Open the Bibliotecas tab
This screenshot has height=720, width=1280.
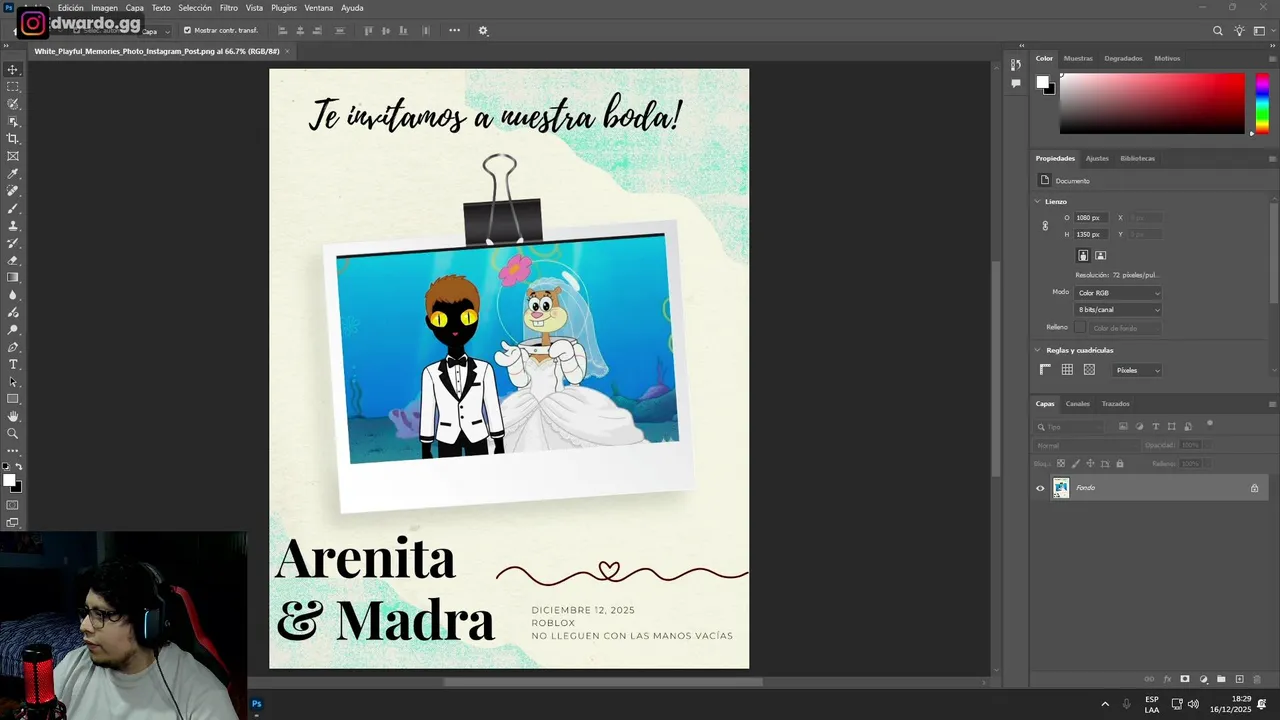(x=1137, y=158)
